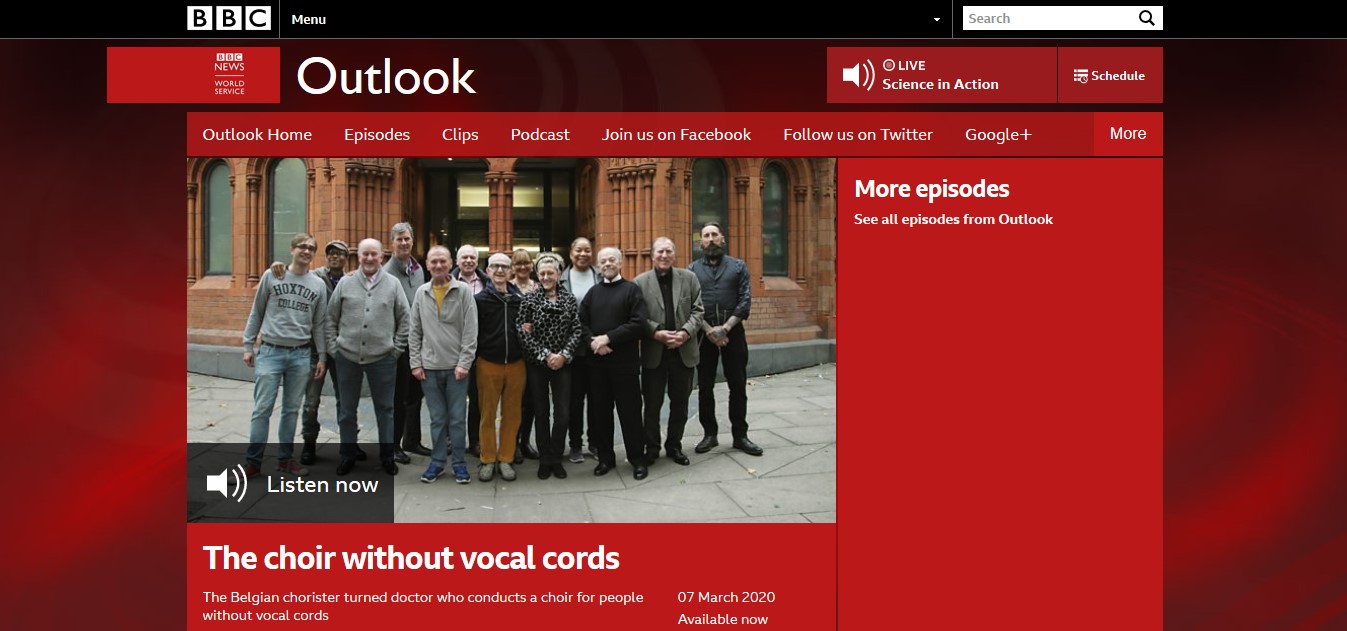Open Science in Action live stream
The width and height of the screenshot is (1347, 631).
940,84
